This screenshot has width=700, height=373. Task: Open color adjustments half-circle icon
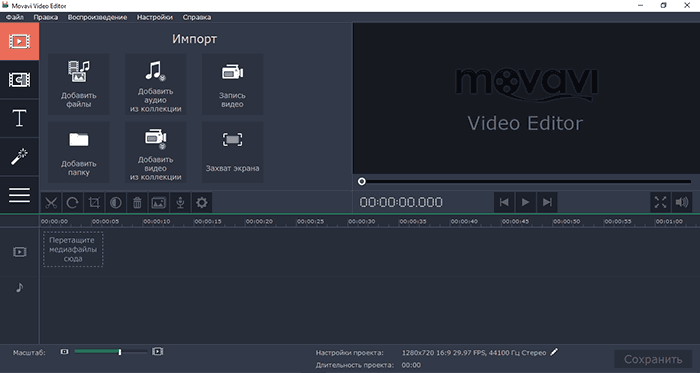116,203
